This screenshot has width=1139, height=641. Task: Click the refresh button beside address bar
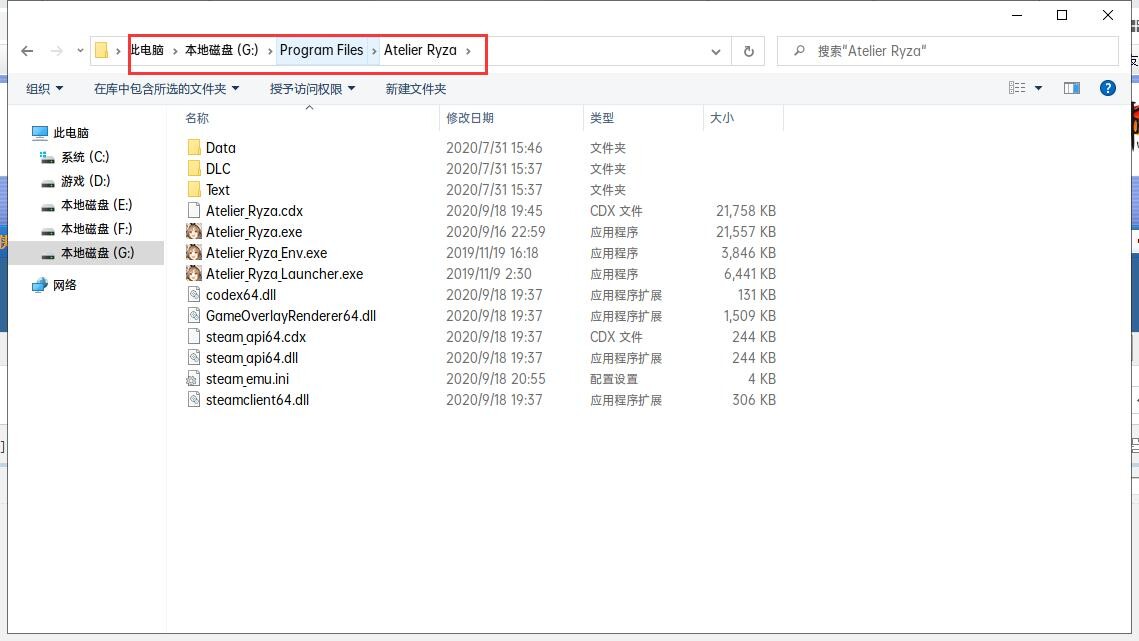point(748,51)
